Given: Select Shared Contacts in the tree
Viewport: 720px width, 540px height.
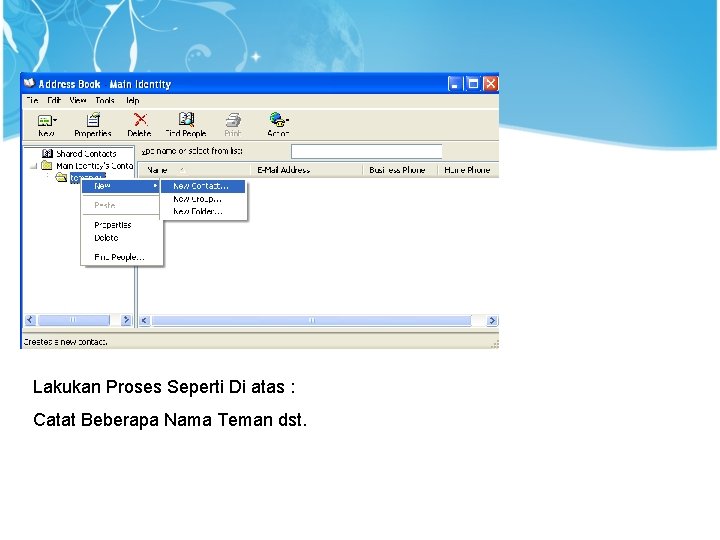Looking at the screenshot, I should [x=86, y=153].
